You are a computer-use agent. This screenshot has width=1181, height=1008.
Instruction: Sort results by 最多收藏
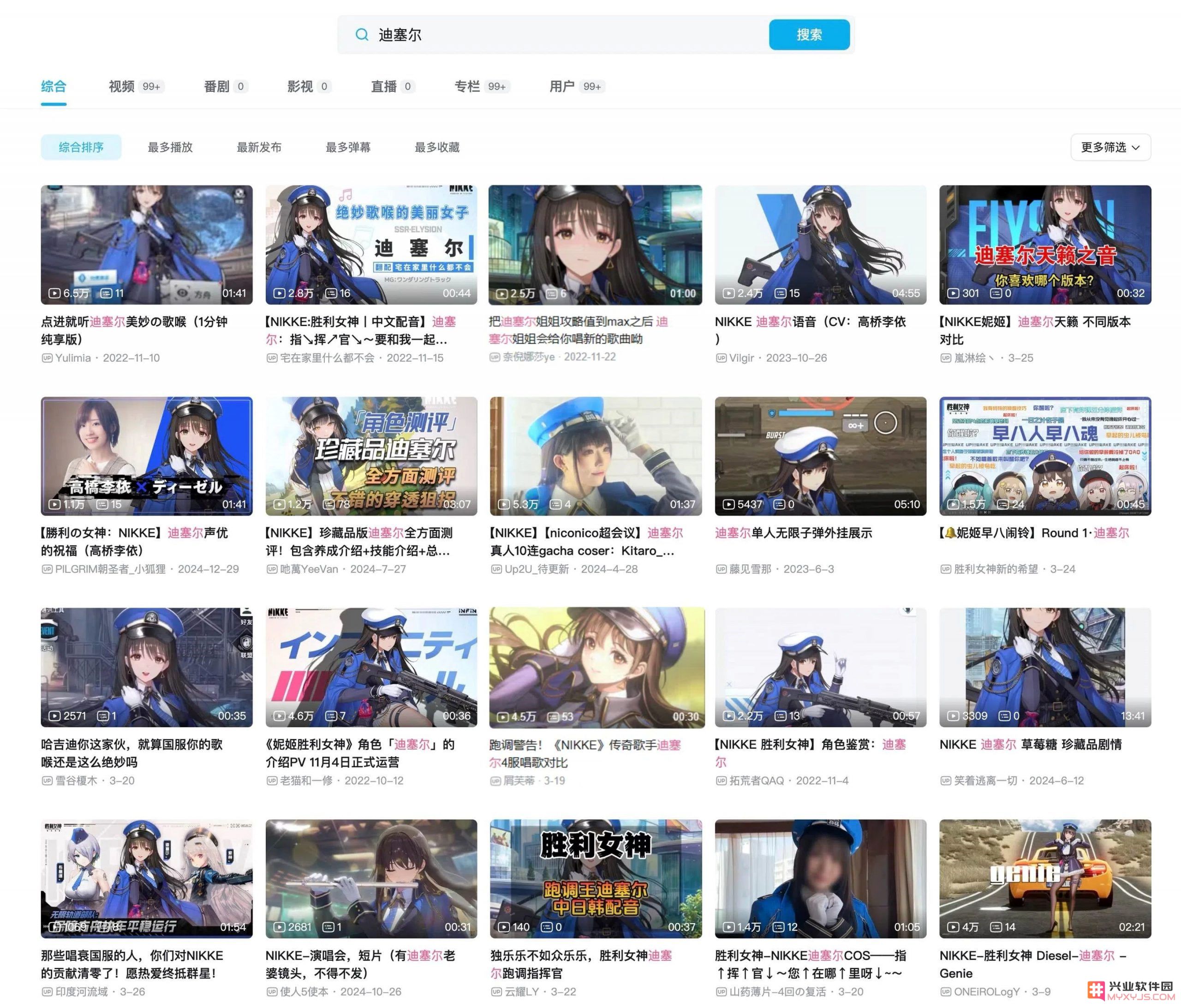[436, 147]
